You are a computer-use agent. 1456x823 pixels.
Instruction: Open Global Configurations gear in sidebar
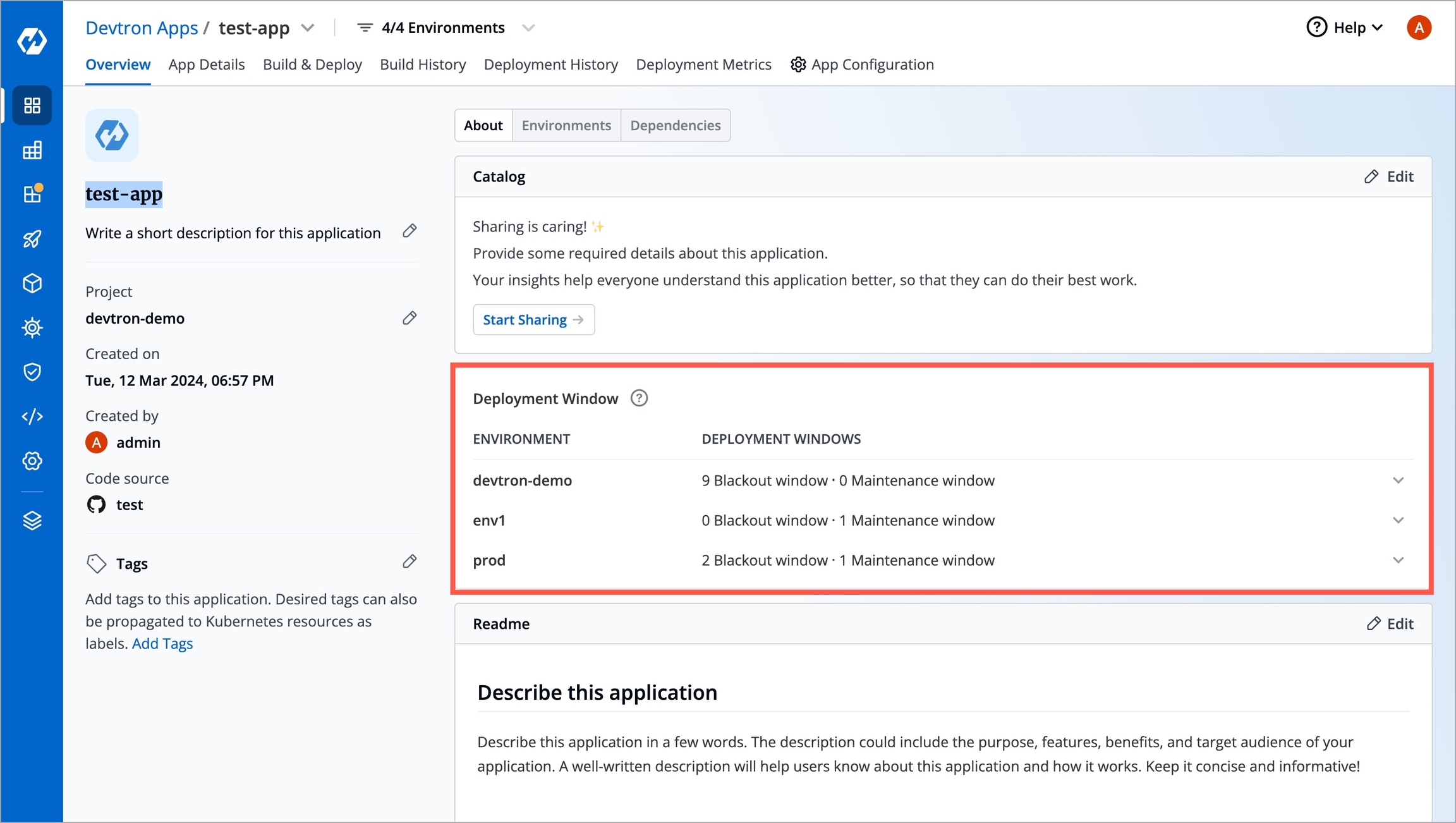[x=32, y=461]
